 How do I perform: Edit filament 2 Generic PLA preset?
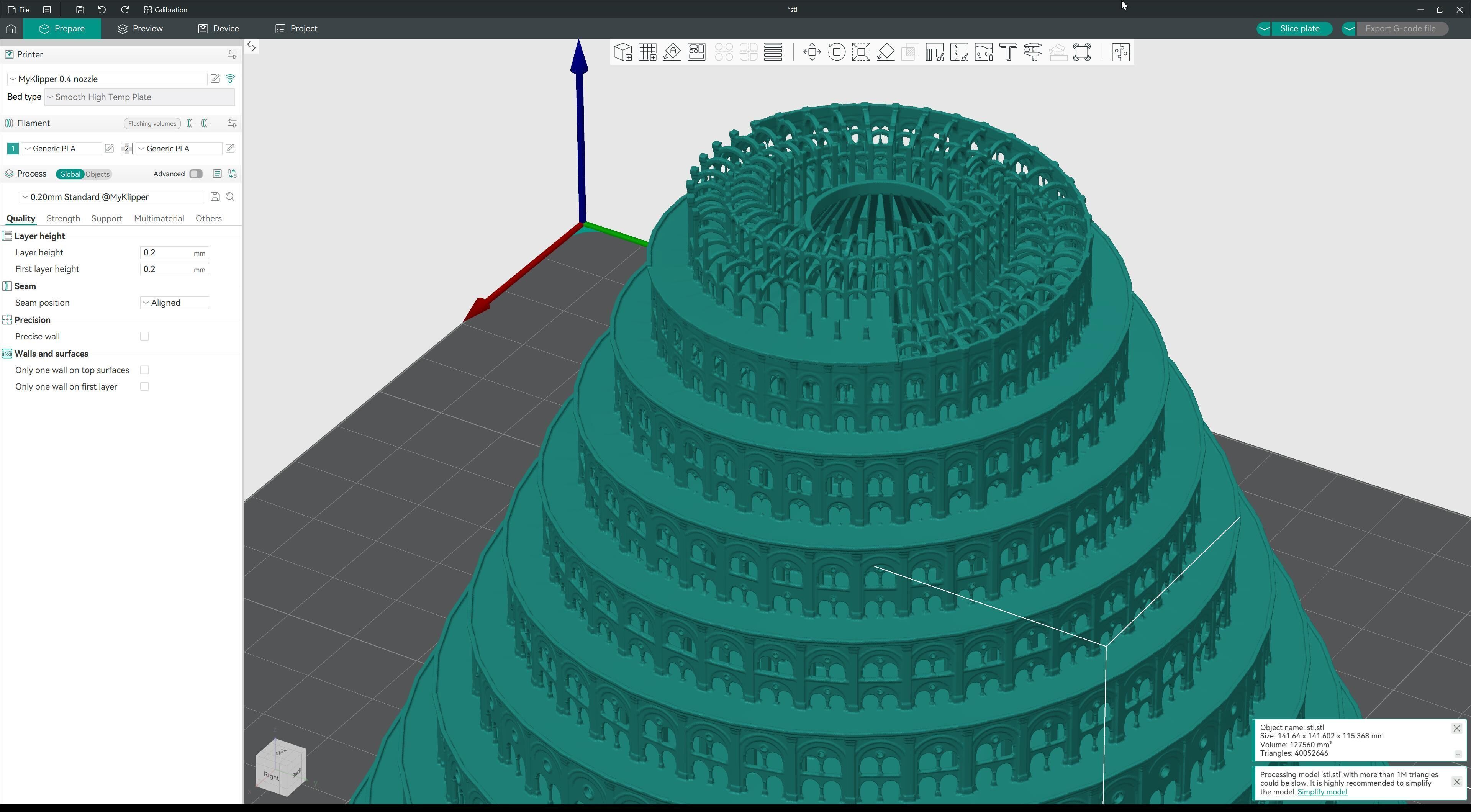tap(229, 149)
